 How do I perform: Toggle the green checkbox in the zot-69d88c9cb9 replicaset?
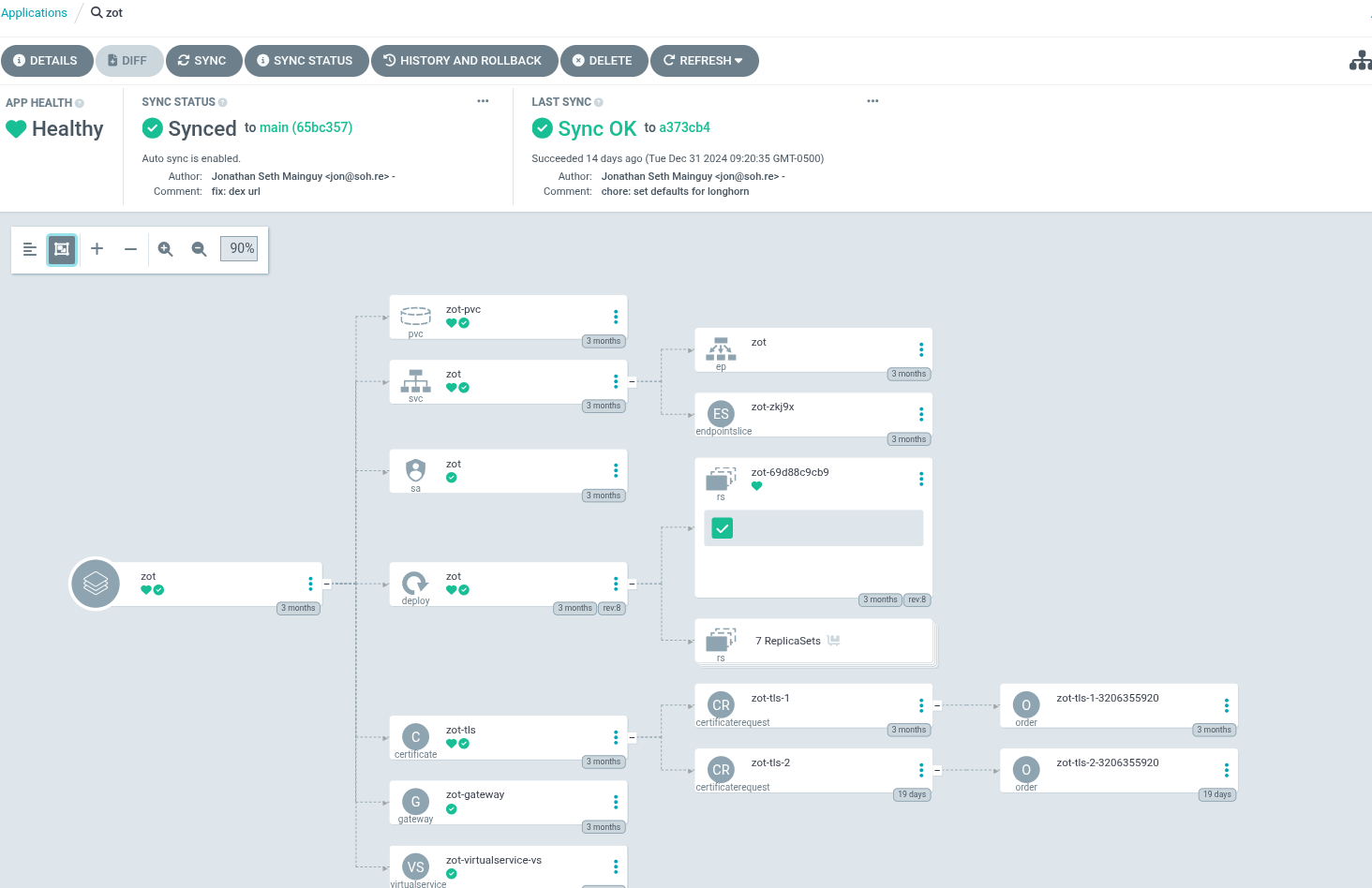(723, 528)
